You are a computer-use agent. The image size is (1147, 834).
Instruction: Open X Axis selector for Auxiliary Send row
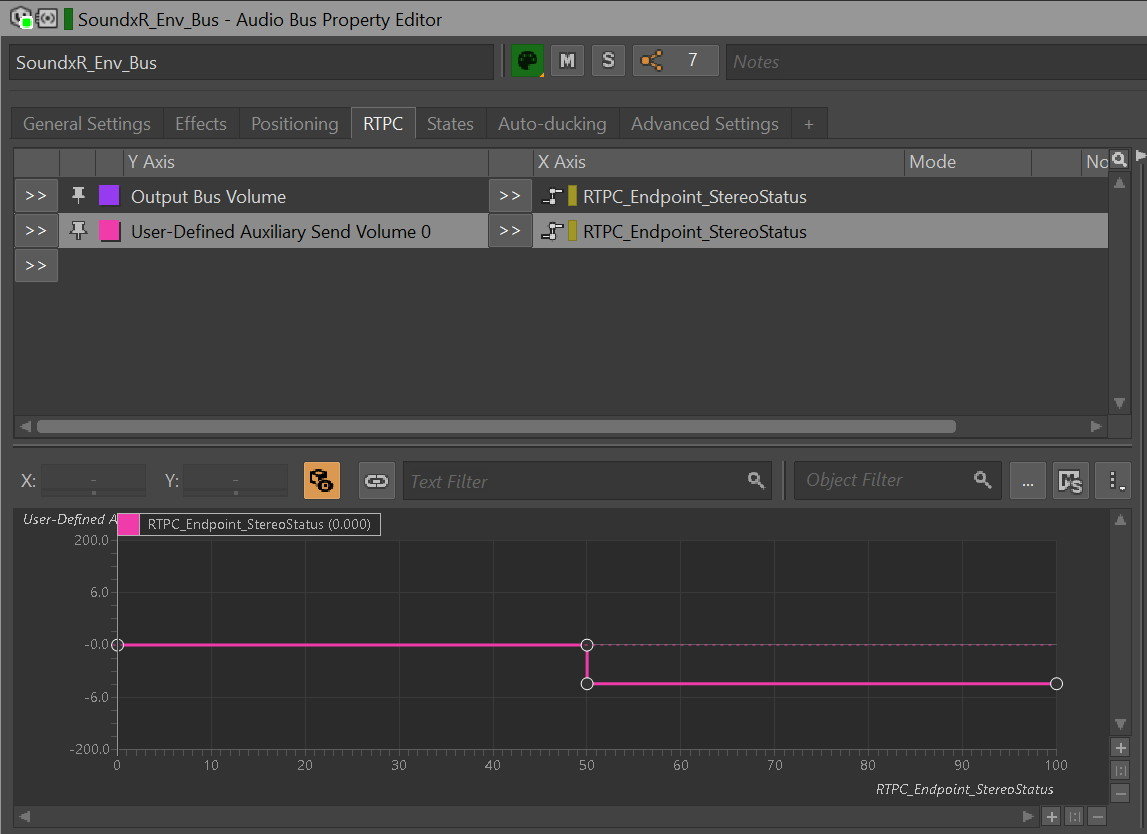pos(510,231)
